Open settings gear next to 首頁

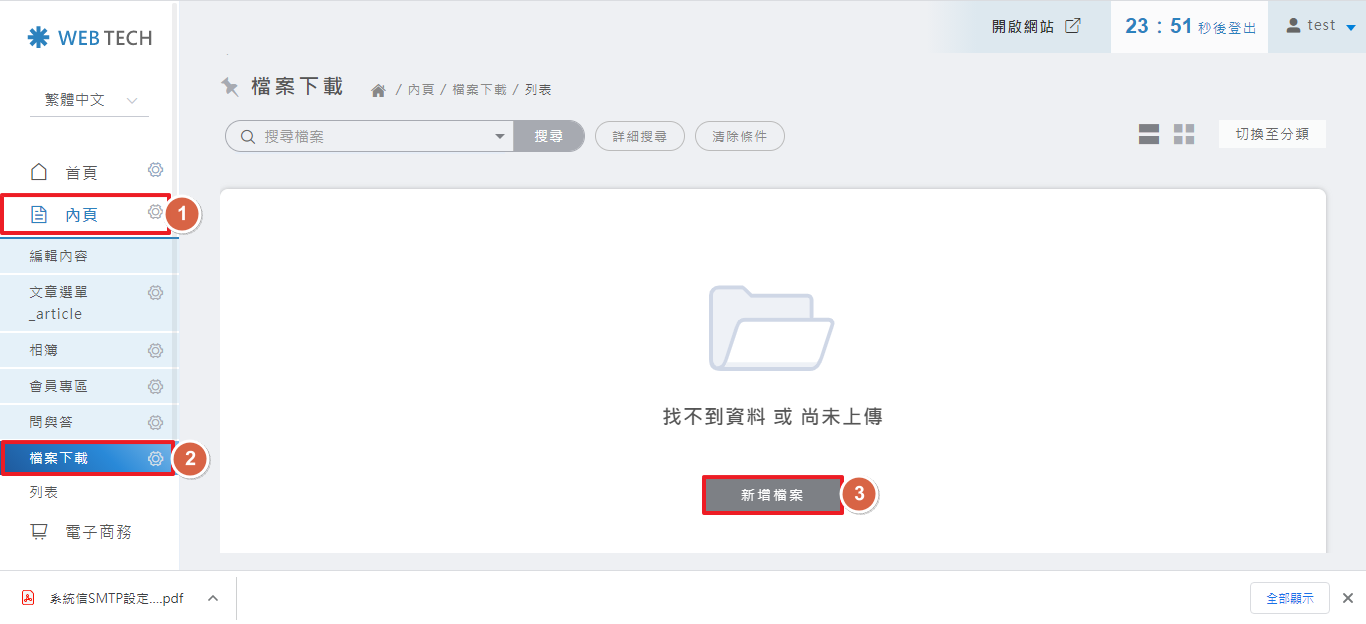[x=155, y=170]
